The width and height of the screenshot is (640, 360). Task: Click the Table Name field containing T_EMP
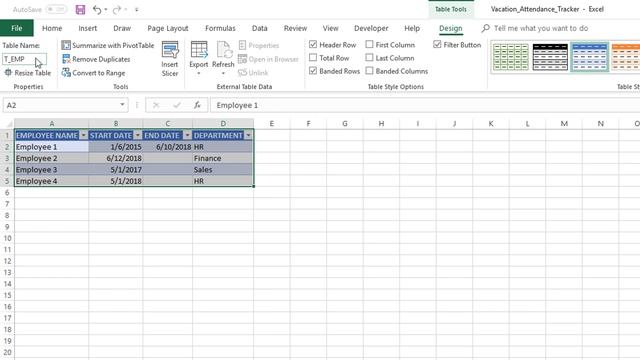[x=24, y=59]
